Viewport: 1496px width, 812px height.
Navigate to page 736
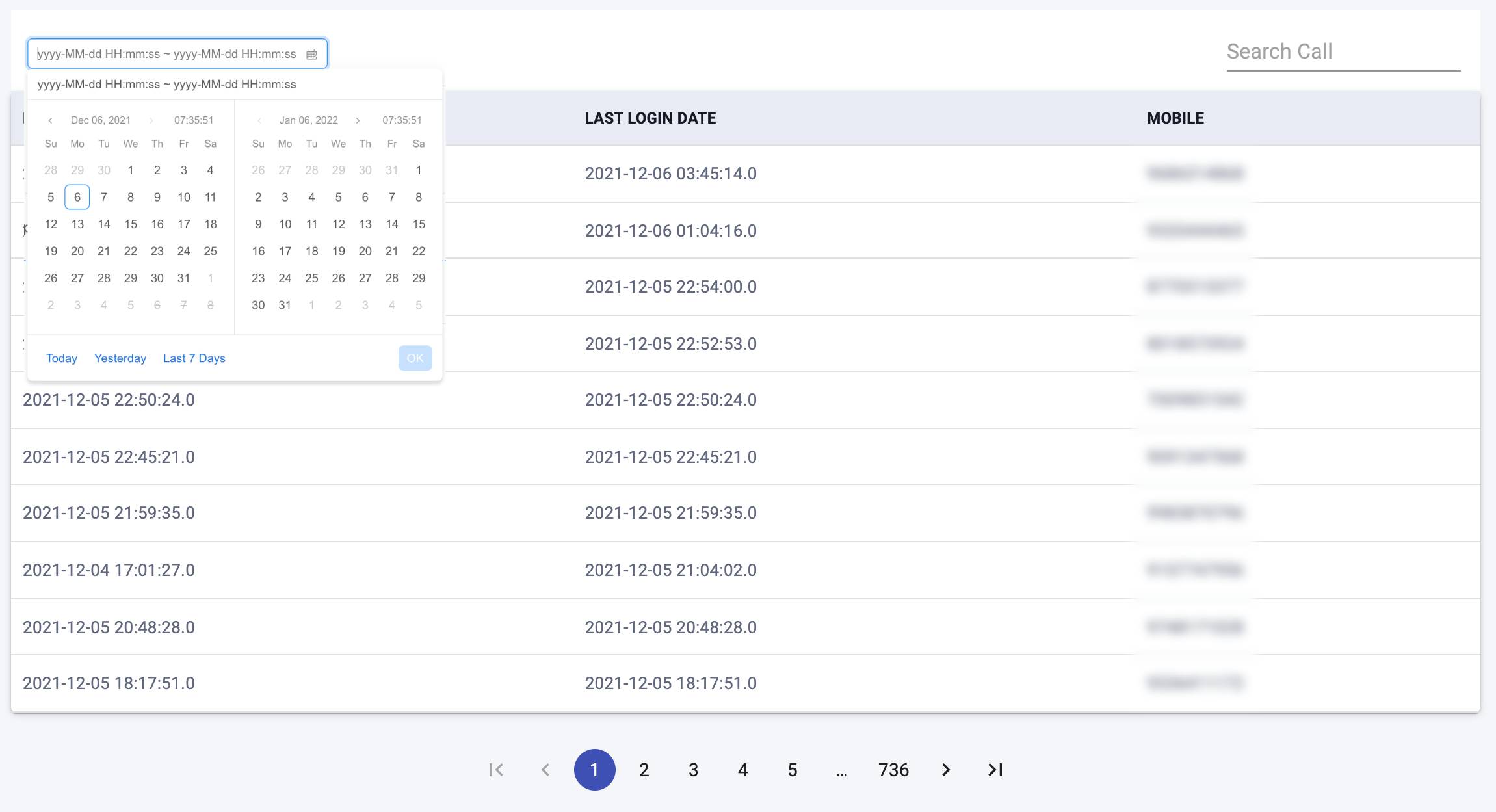pos(893,770)
